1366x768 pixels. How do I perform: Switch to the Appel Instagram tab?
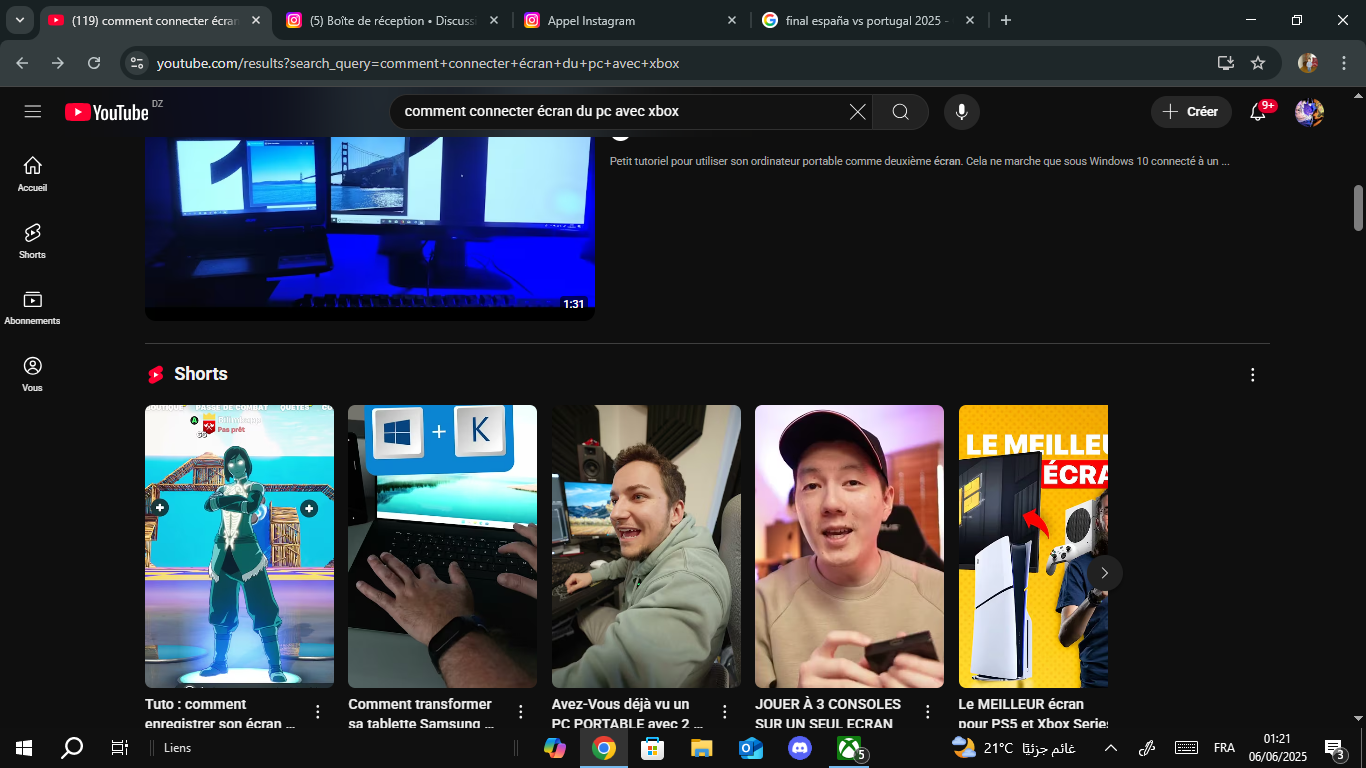632,20
